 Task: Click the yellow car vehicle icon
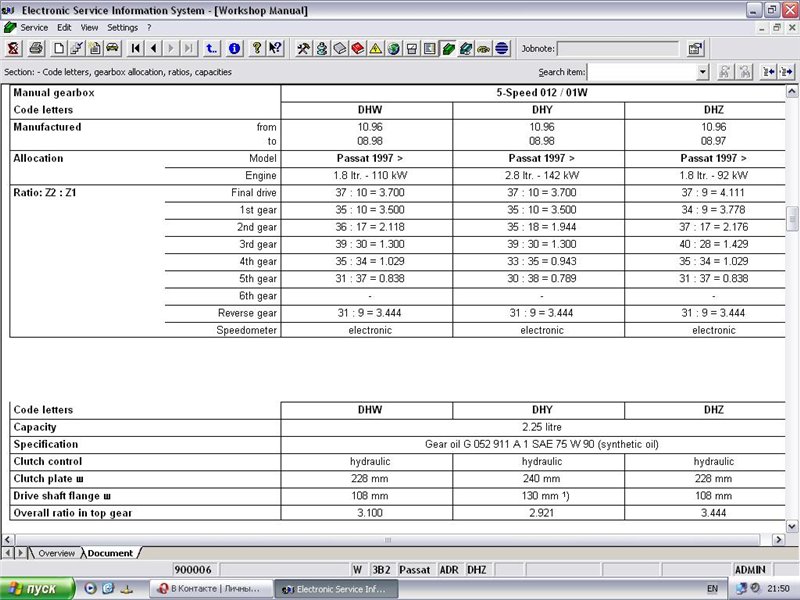pyautogui.click(x=112, y=48)
